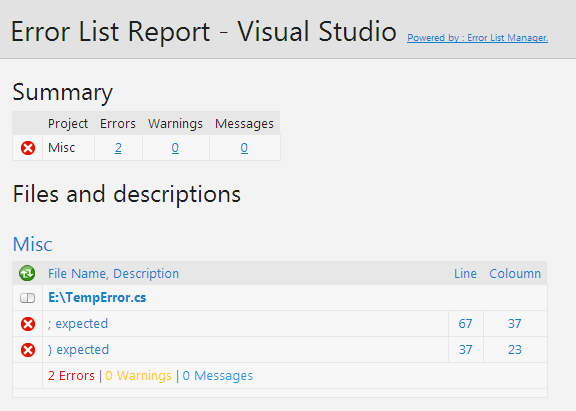Click the Coloumn column header
The height and width of the screenshot is (411, 576).
click(x=515, y=274)
